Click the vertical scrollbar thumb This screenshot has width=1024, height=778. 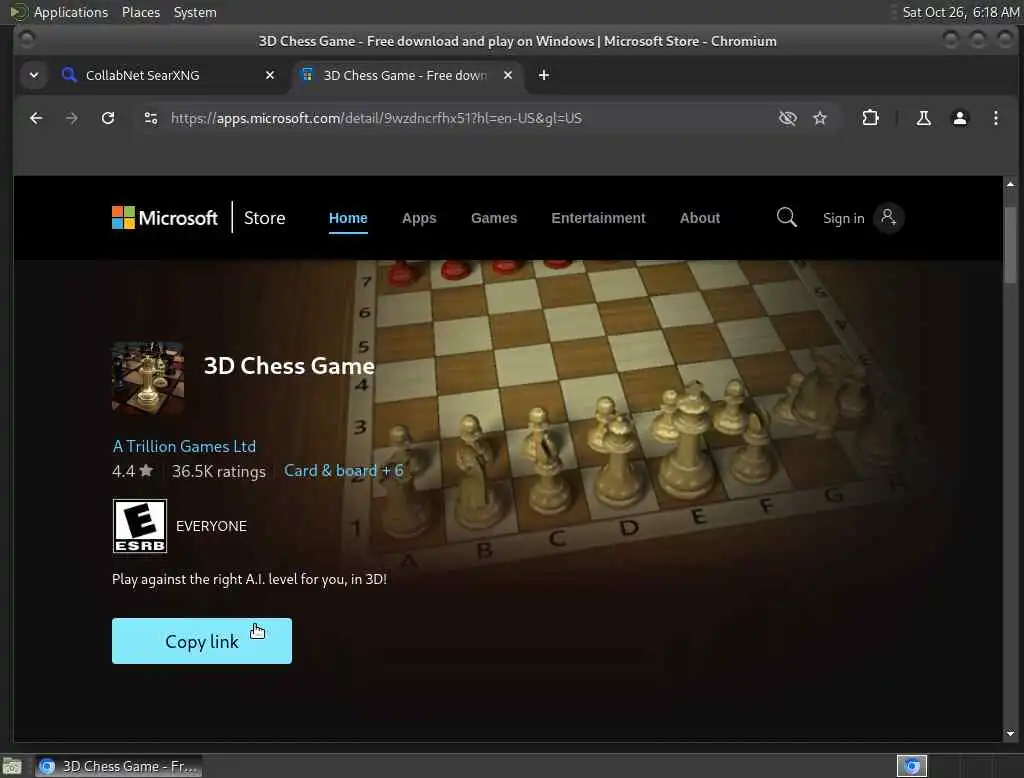point(1010,245)
